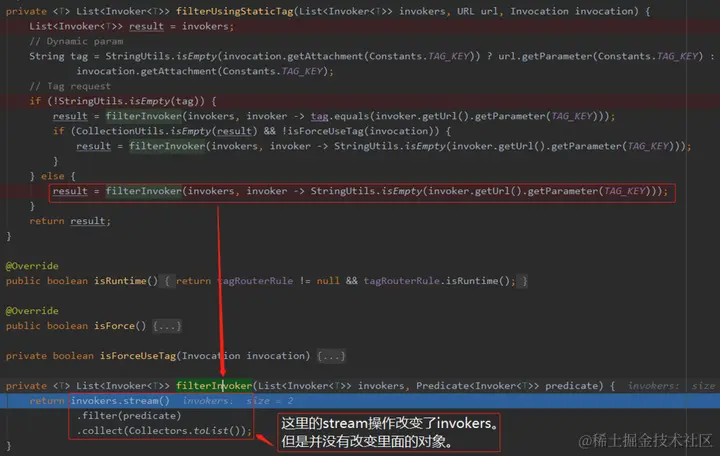Click "CollectionUtils.isEmpty(result)" condition
Image resolution: width=720 pixels, height=456 pixels.
tap(167, 131)
